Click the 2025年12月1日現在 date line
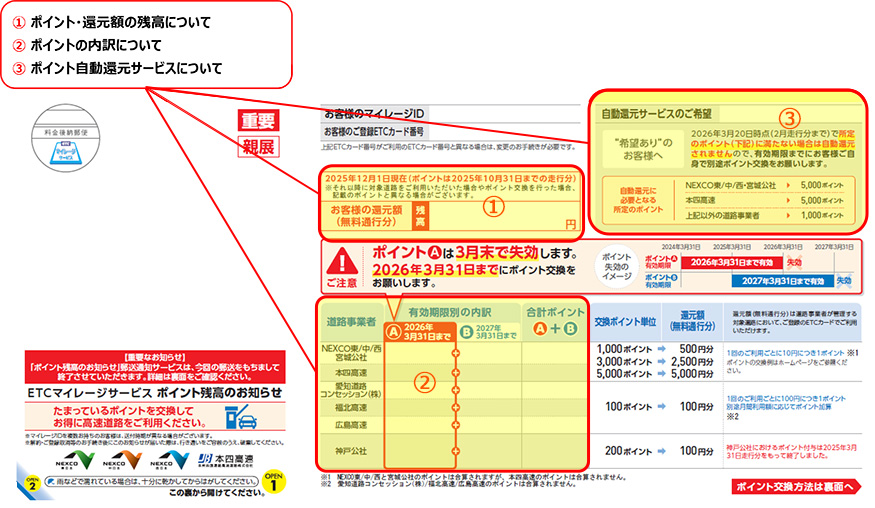This screenshot has height=508, width=875. (x=450, y=179)
